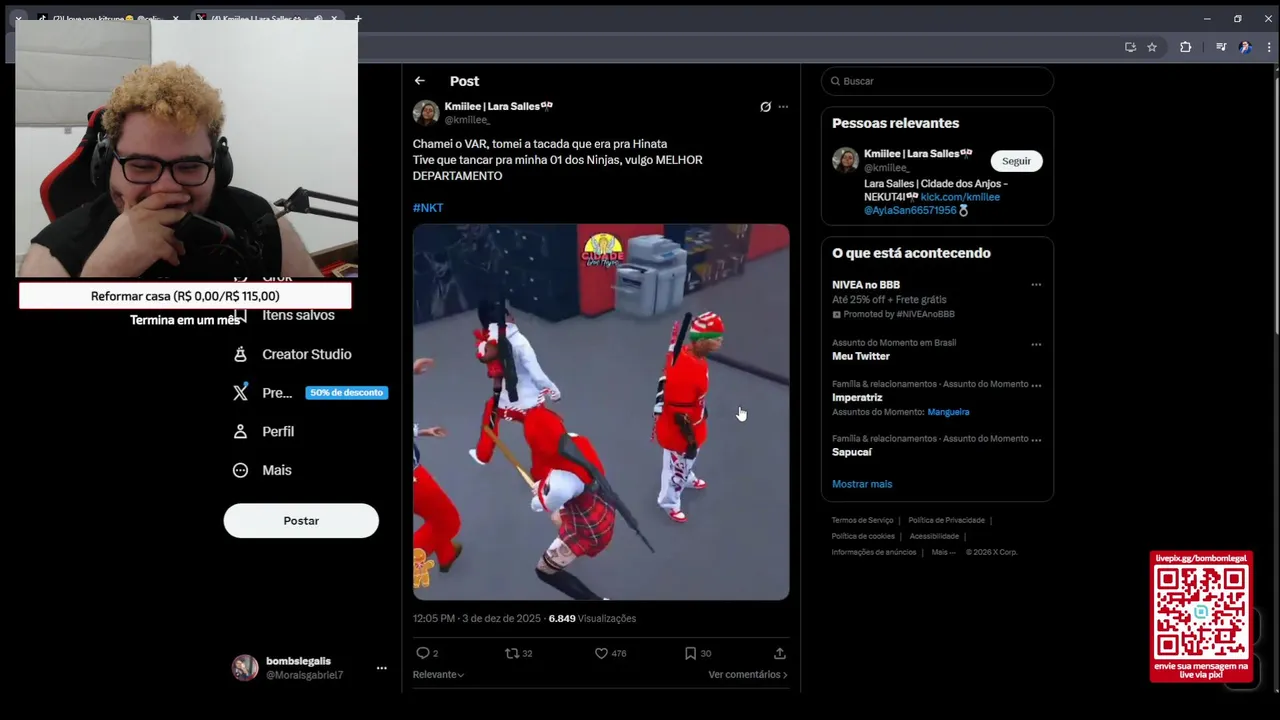Viewport: 1280px width, 720px height.
Task: Bookmark page with Chrome star icon
Action: coord(1152,47)
